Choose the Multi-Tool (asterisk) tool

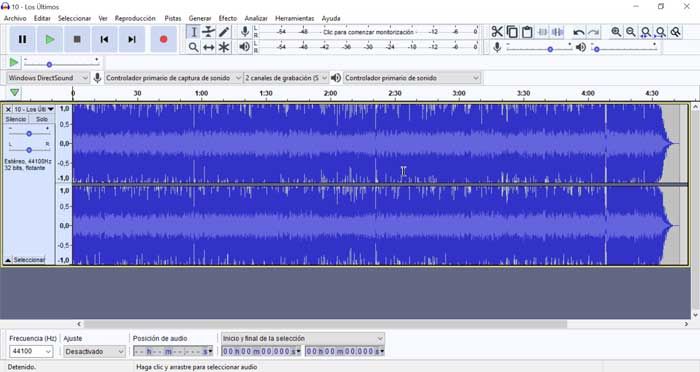pyautogui.click(x=224, y=47)
